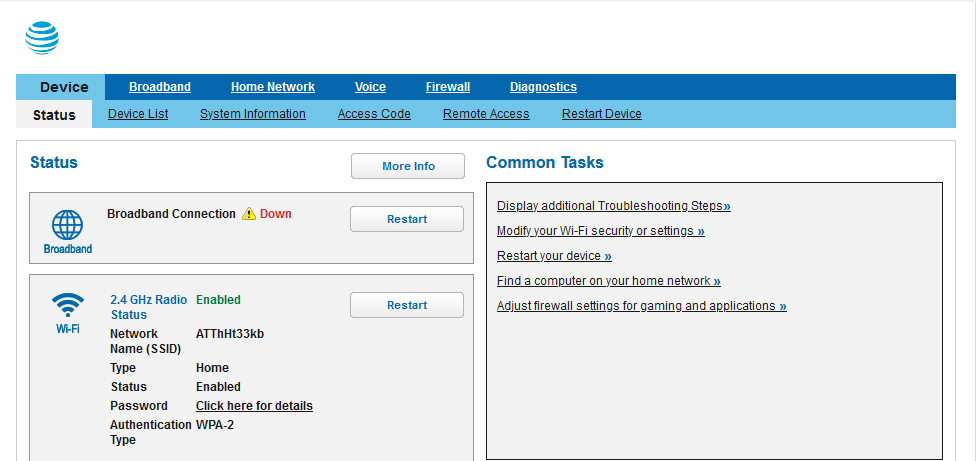The width and height of the screenshot is (976, 461).
Task: Display additional Troubleshooting Steps link
Action: coord(613,206)
